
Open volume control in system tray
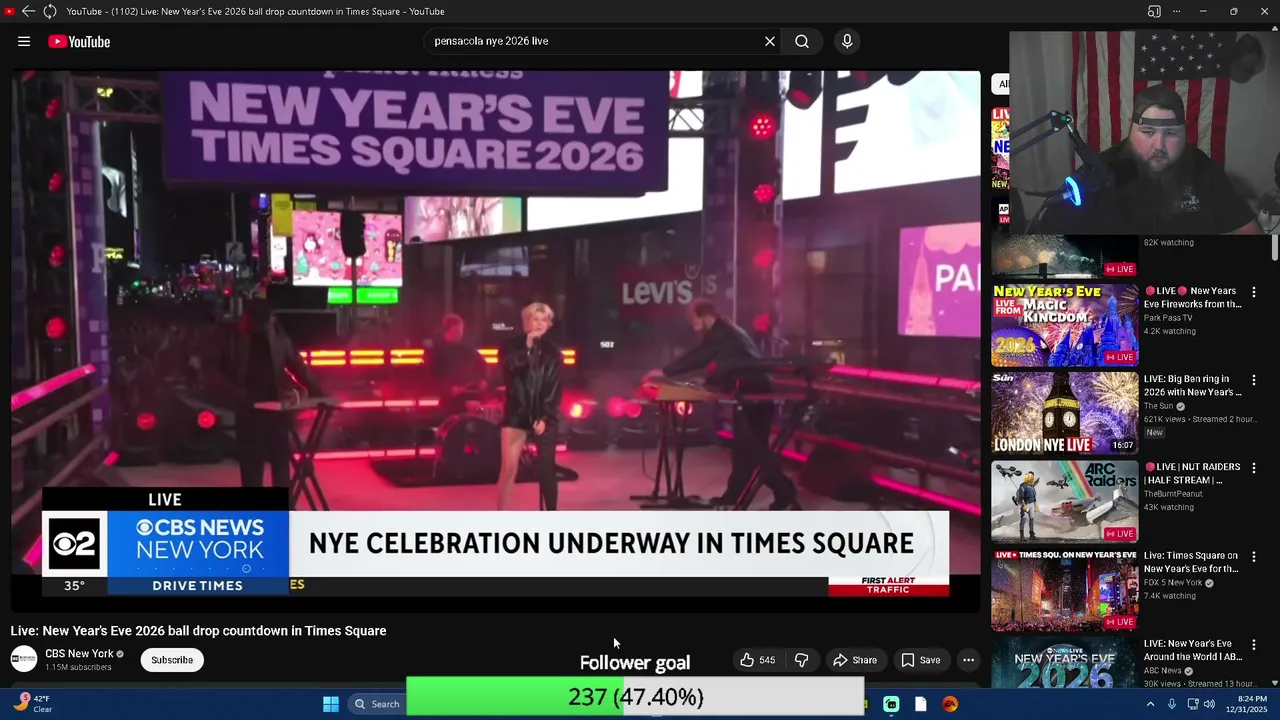(x=1209, y=704)
